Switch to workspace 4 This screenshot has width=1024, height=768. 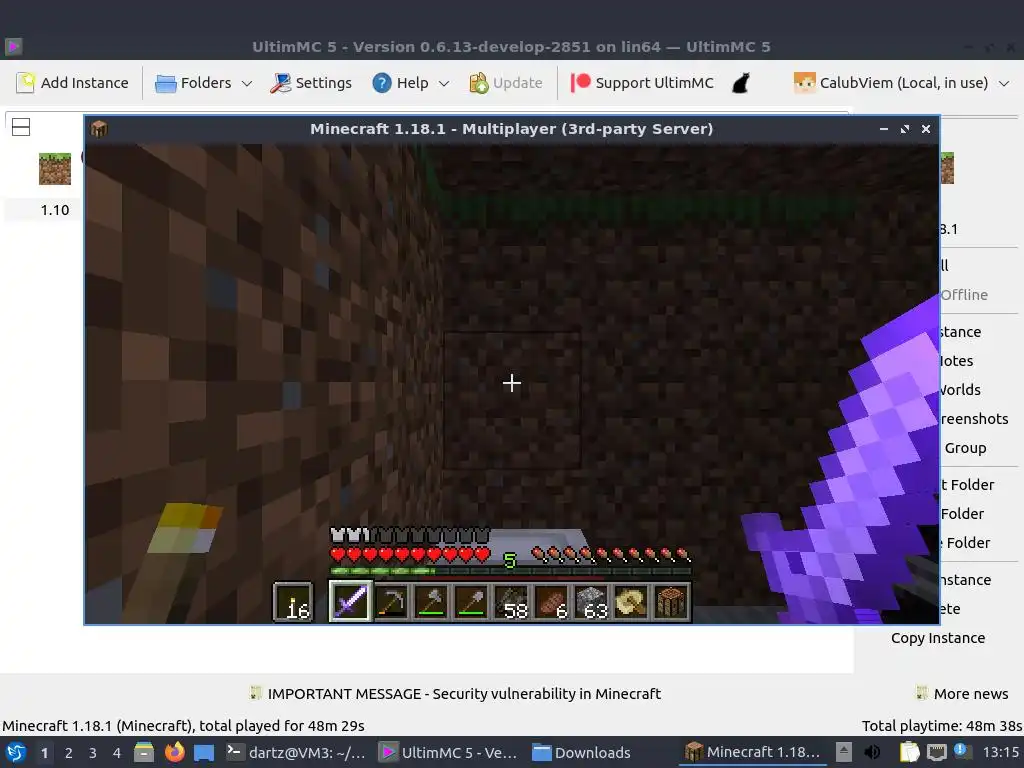117,753
